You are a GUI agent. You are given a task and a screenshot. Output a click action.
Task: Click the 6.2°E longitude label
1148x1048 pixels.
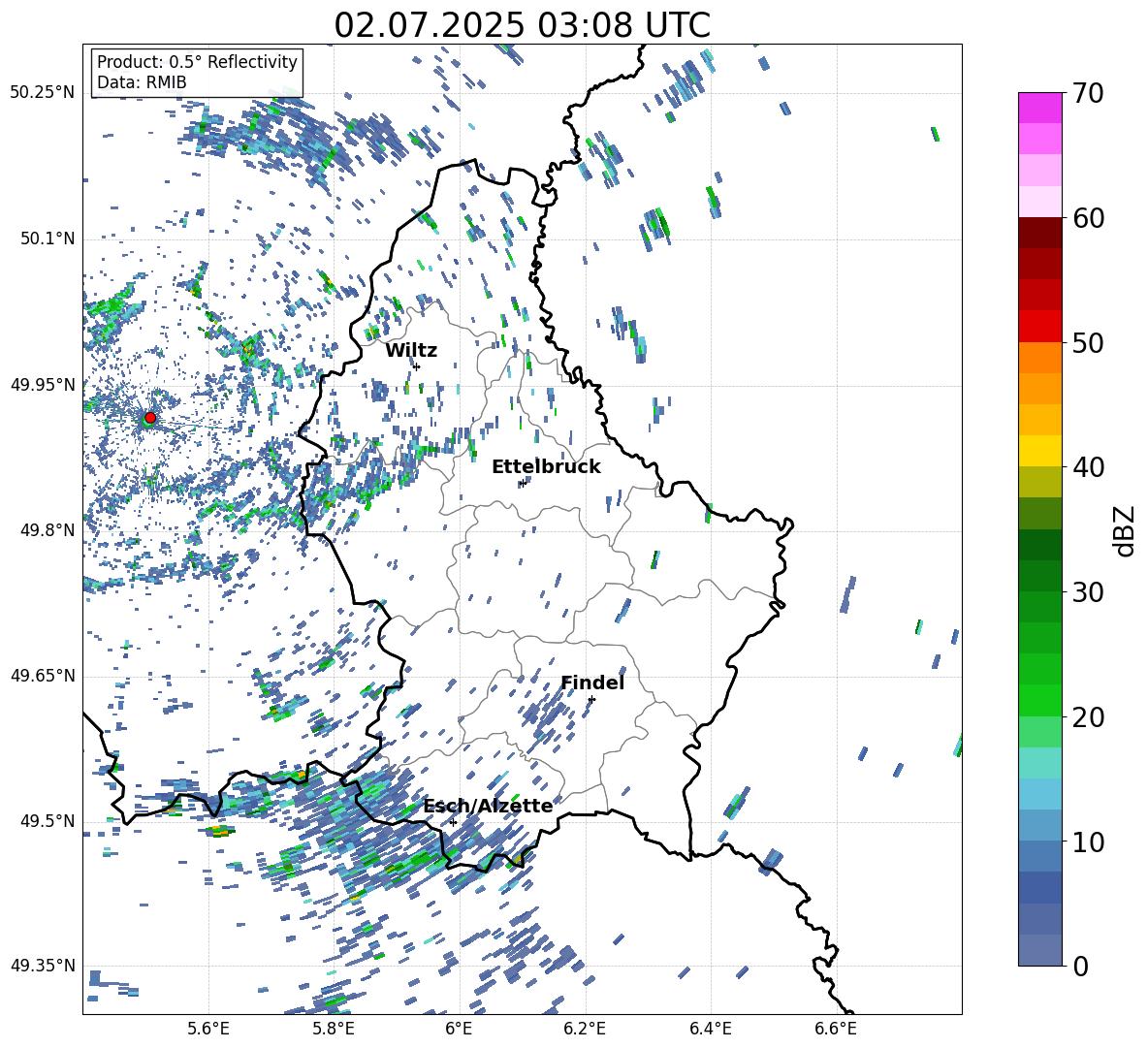tap(585, 1029)
